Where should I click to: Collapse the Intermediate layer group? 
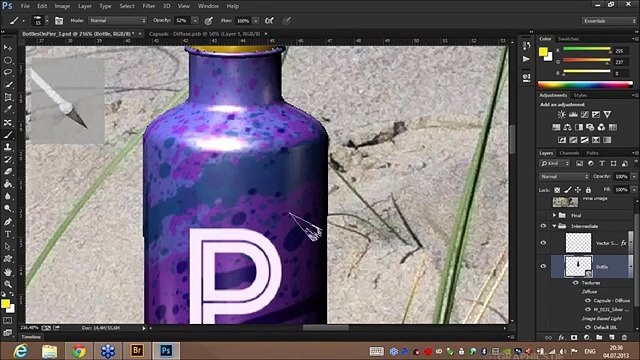554,226
